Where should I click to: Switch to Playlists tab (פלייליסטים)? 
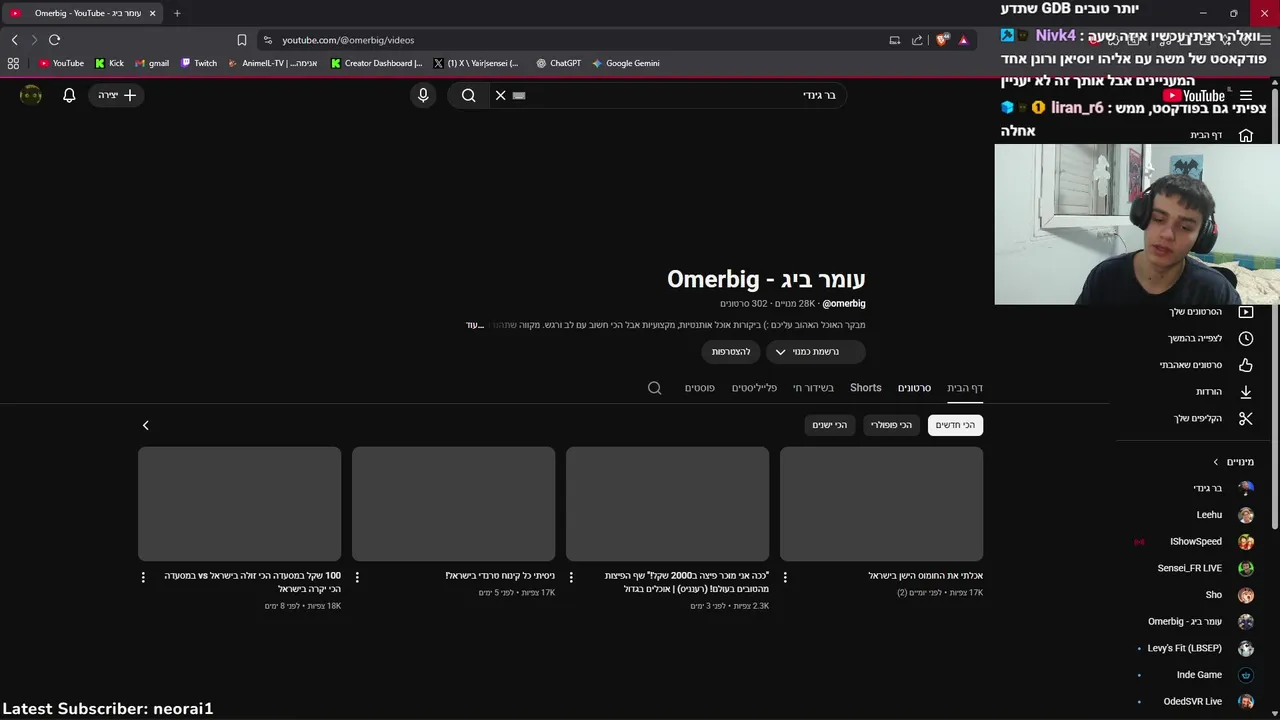754,388
